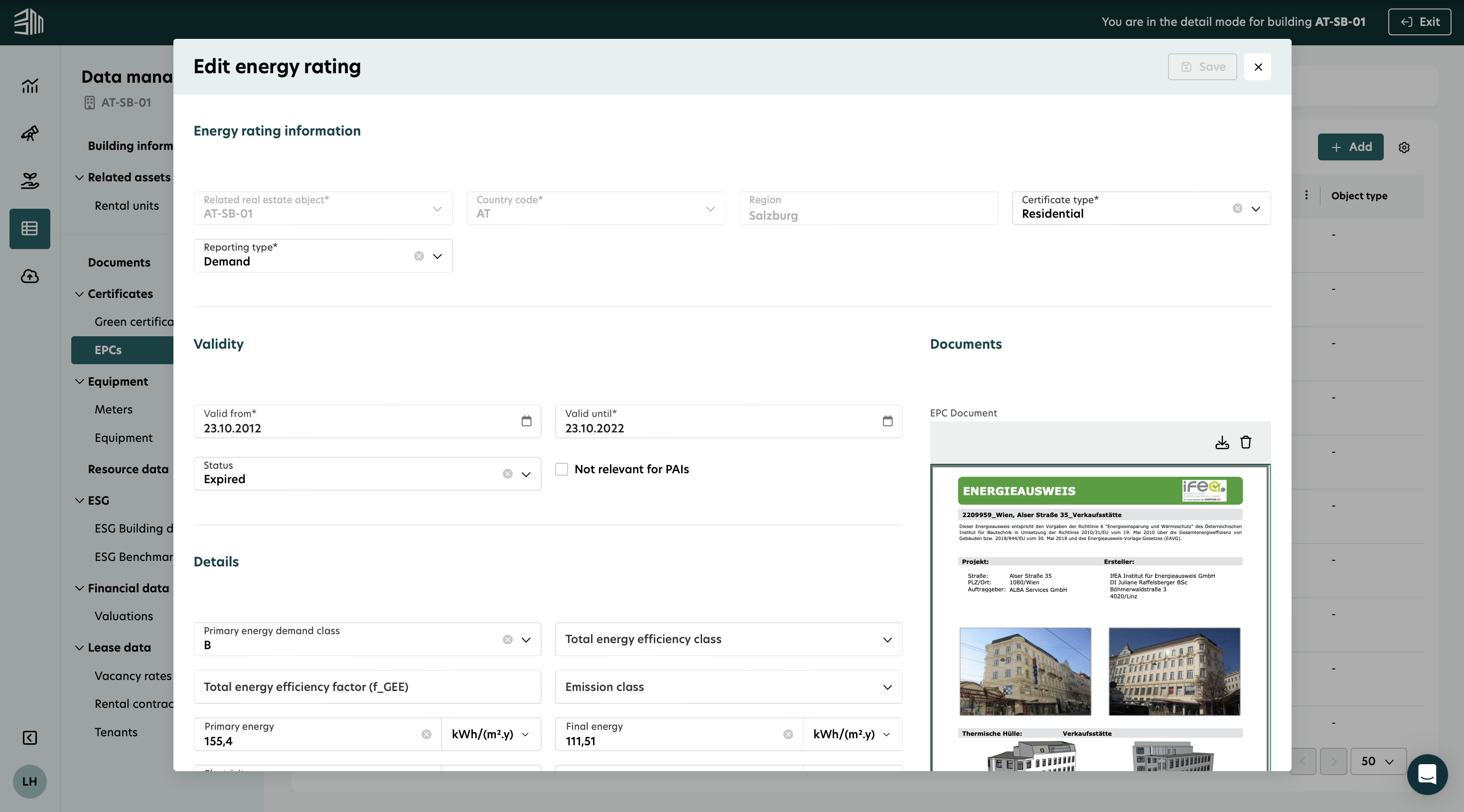Screen dimensions: 1464x812
Task: Click the Exit detail mode button
Action: (1419, 22)
